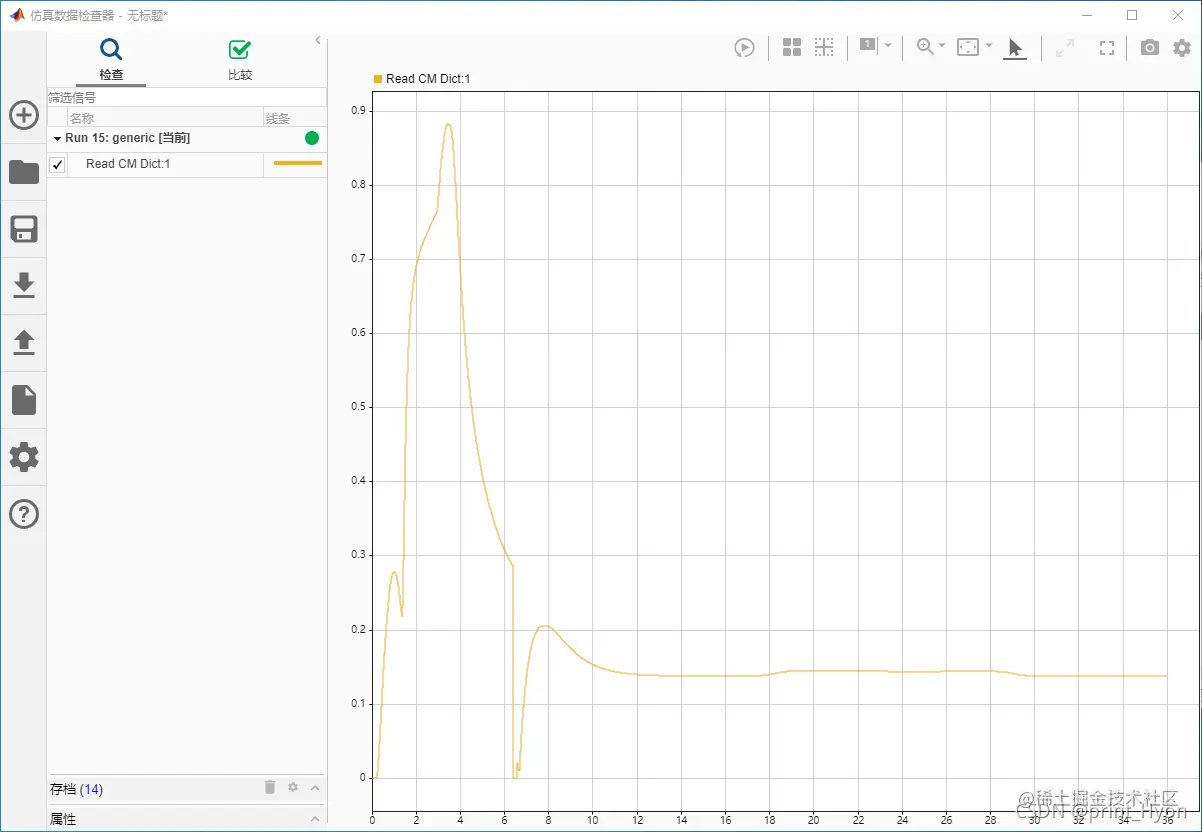Click the Import data download-arrow icon

[x=24, y=285]
